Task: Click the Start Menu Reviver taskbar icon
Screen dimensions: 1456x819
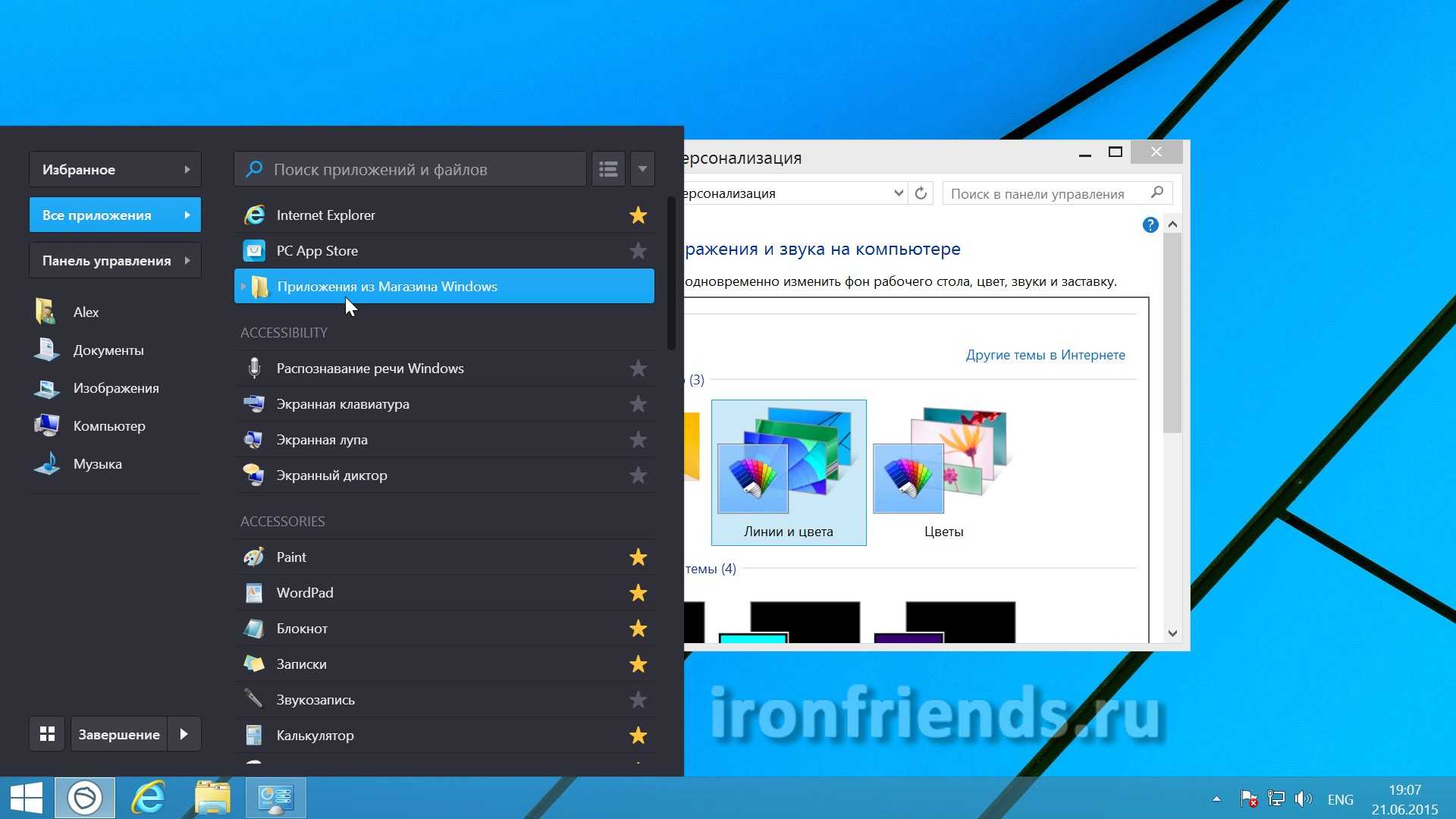Action: (x=85, y=798)
